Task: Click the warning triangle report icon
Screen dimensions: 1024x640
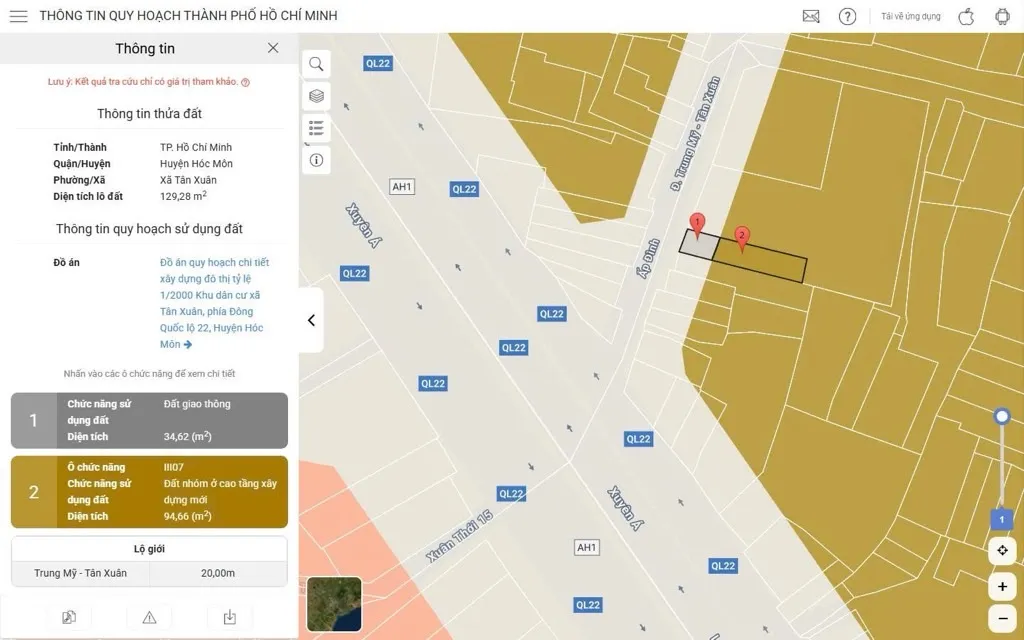Action: click(x=149, y=617)
